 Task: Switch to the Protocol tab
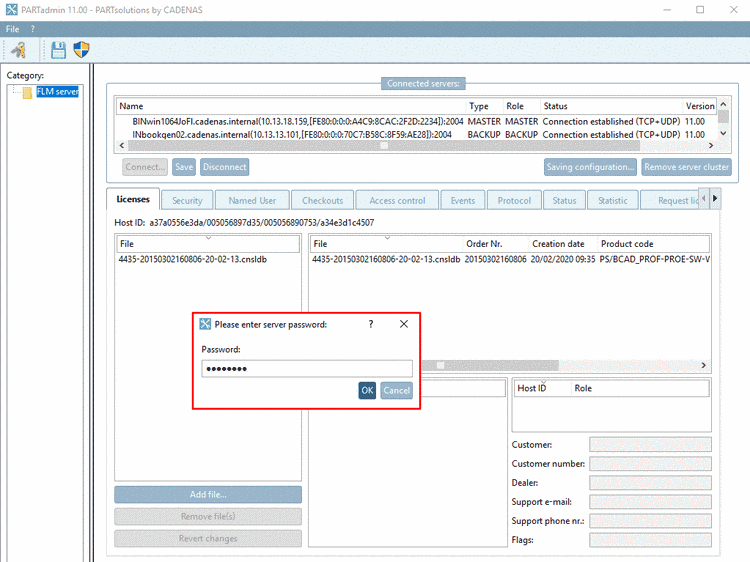pyautogui.click(x=514, y=200)
